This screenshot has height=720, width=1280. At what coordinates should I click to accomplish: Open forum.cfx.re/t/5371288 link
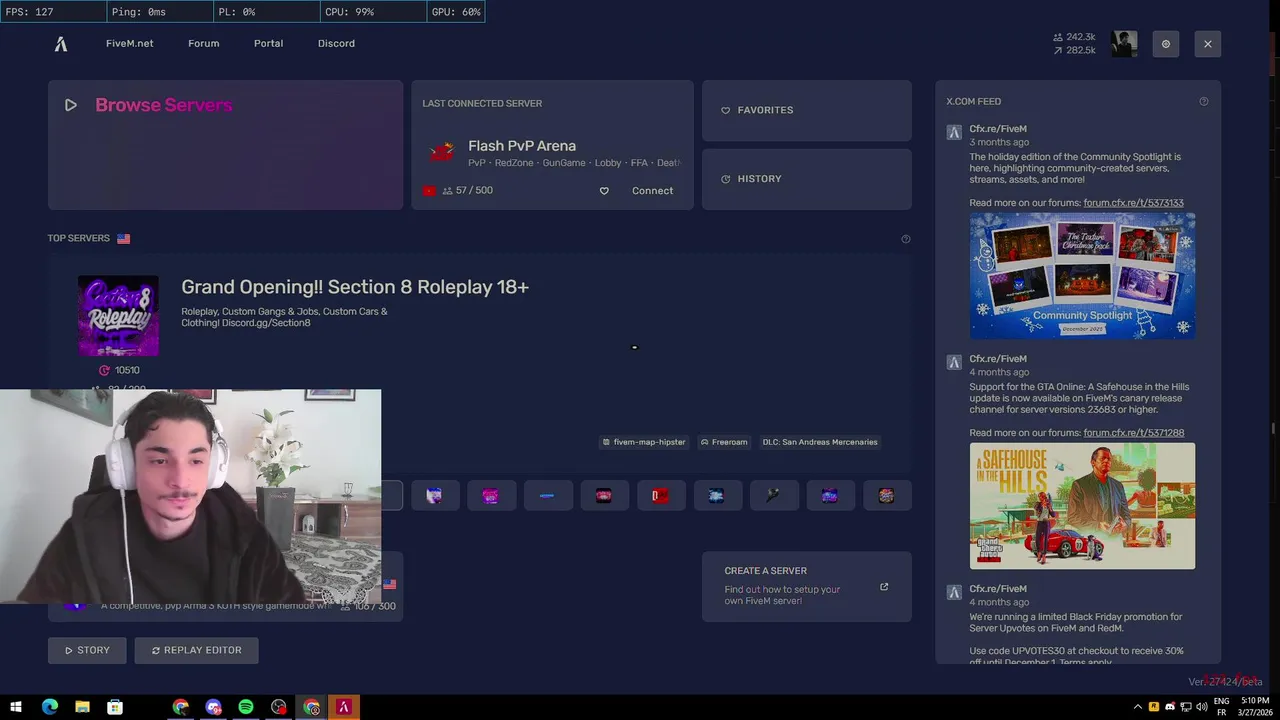point(1133,433)
